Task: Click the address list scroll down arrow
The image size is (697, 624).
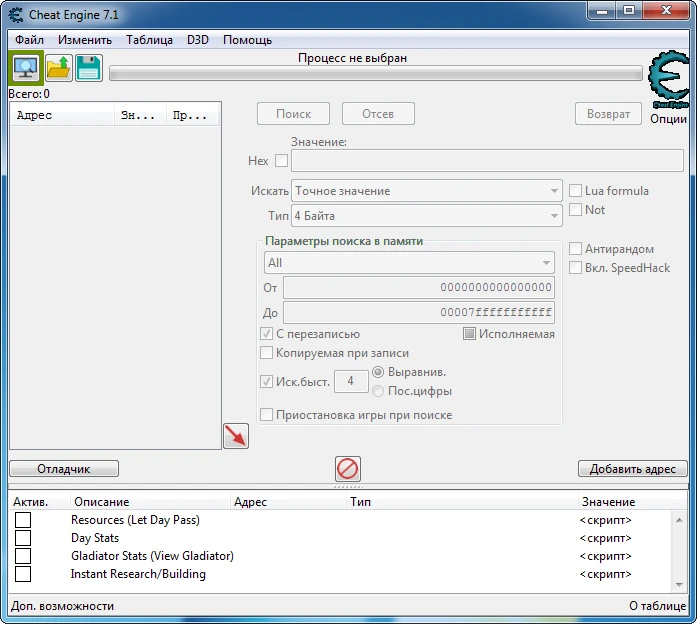Action: (x=679, y=584)
